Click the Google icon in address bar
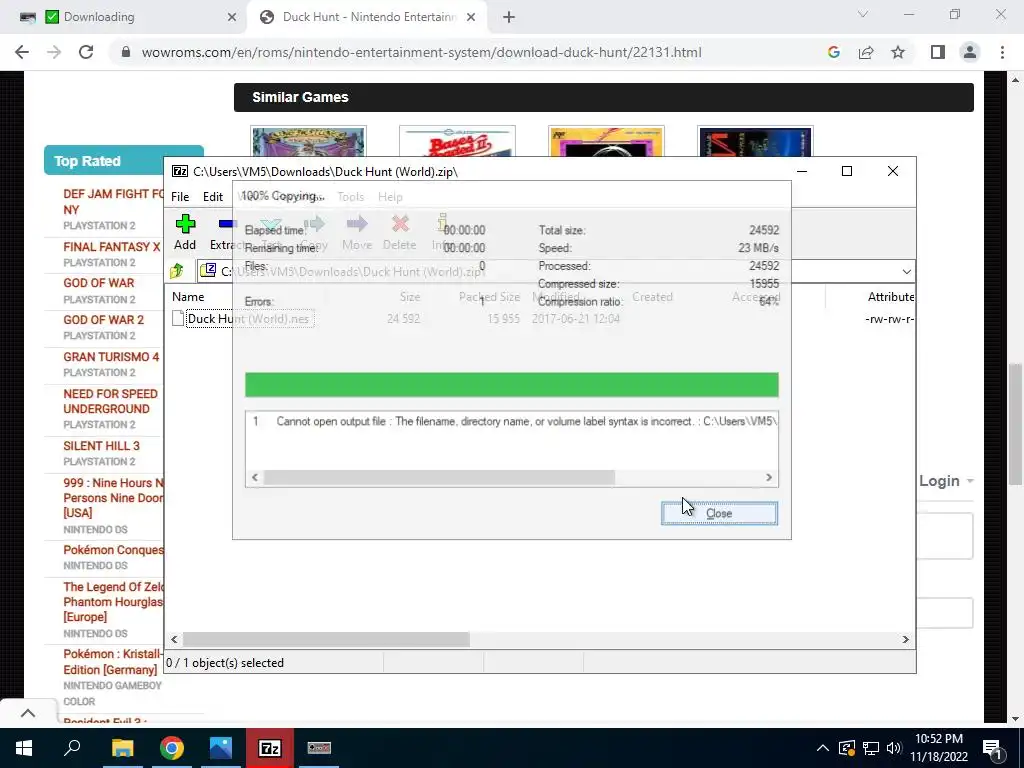 click(x=833, y=52)
